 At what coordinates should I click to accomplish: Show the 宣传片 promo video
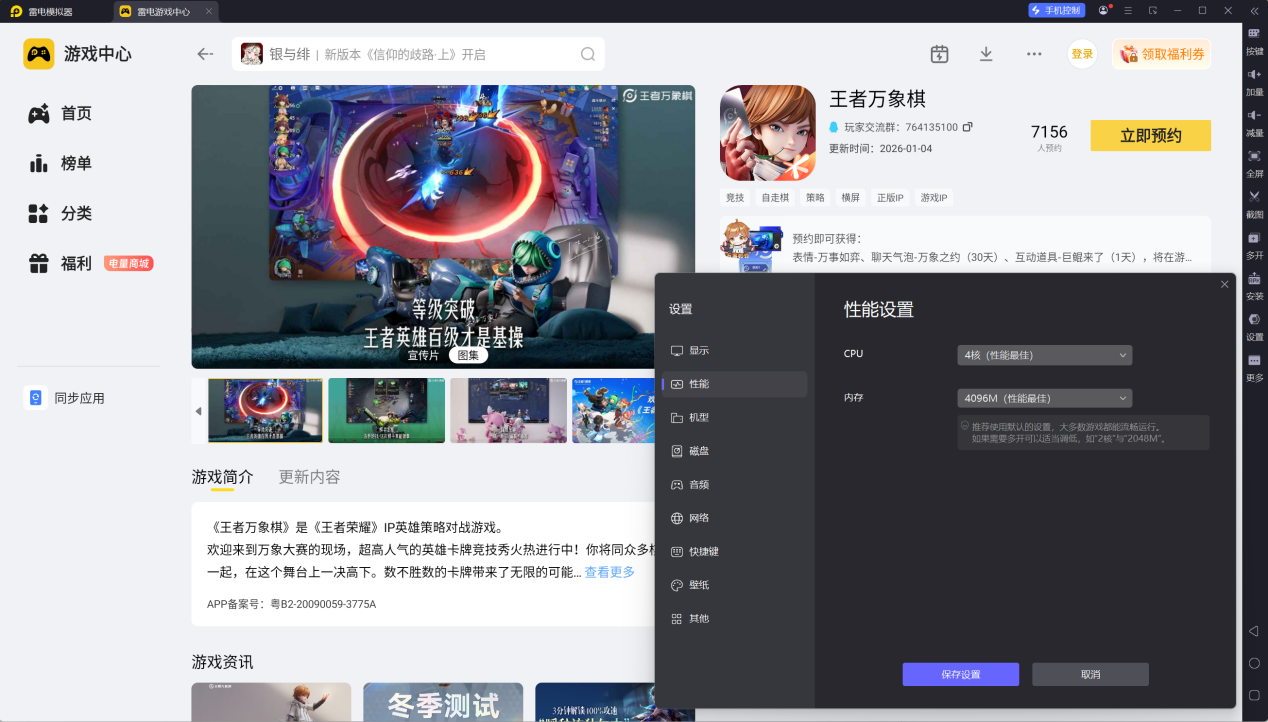423,355
